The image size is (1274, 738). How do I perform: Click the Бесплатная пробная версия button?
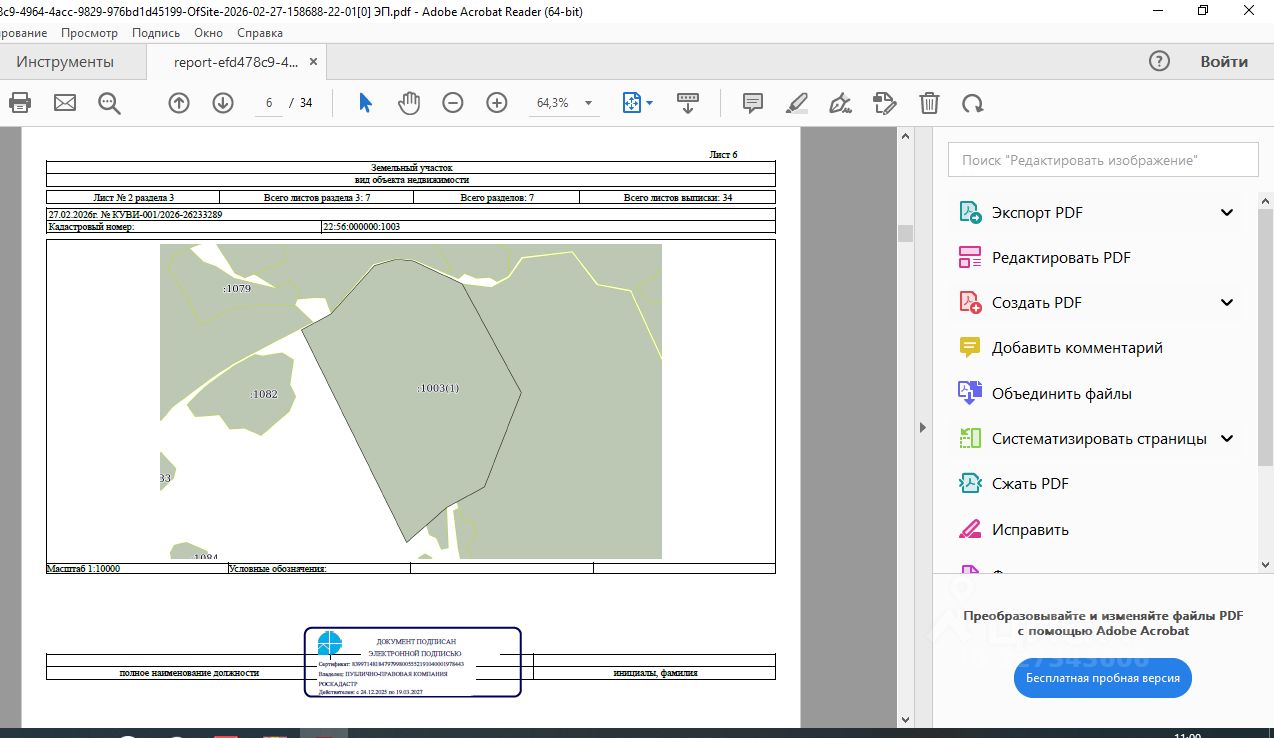pos(1102,678)
